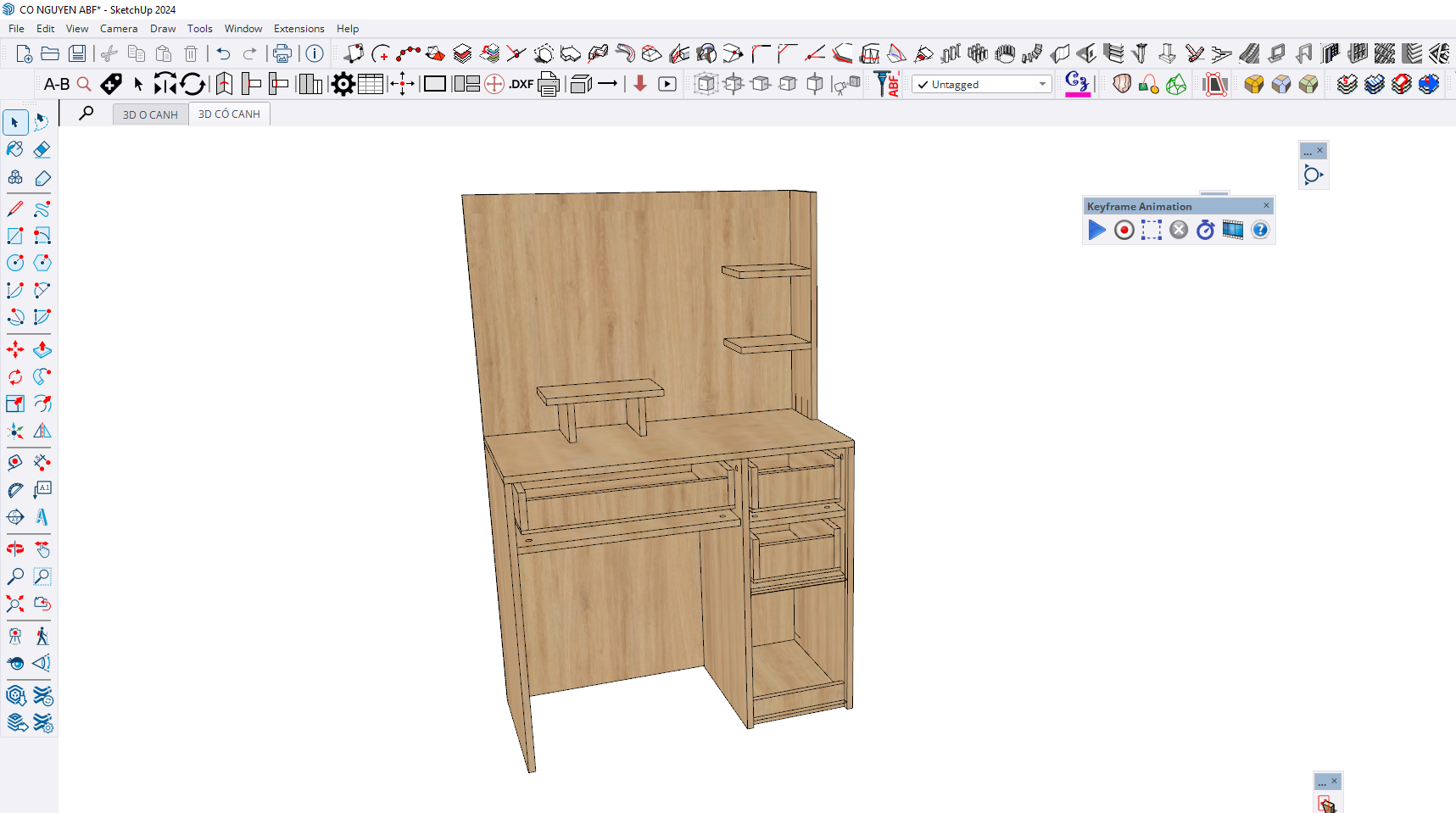This screenshot has width=1456, height=813.
Task: Click the Undo button
Action: (223, 53)
